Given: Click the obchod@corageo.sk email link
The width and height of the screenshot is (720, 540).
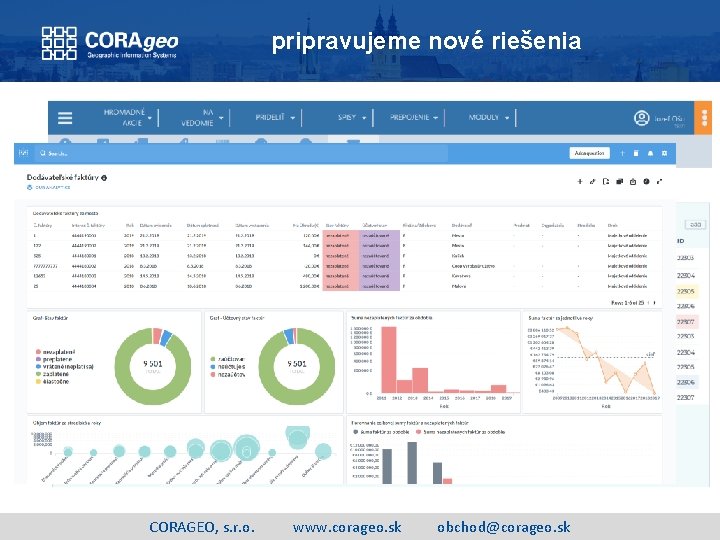Looking at the screenshot, I should 504,527.
